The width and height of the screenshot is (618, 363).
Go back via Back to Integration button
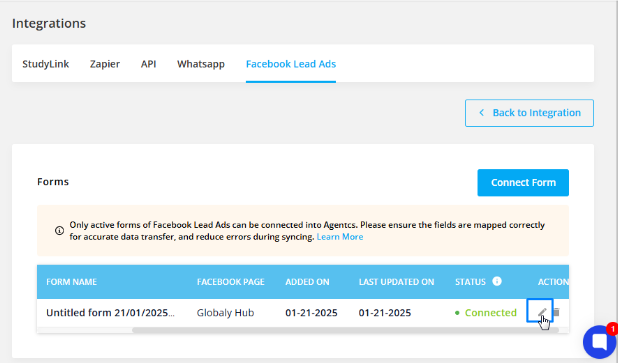[529, 113]
